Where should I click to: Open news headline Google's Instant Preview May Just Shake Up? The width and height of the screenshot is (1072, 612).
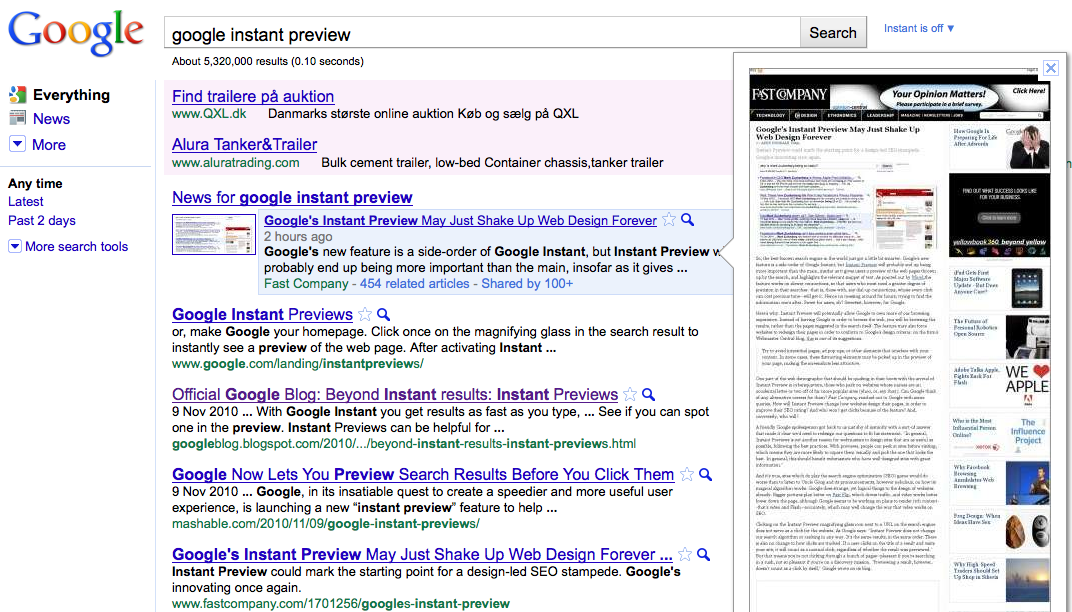(x=460, y=220)
